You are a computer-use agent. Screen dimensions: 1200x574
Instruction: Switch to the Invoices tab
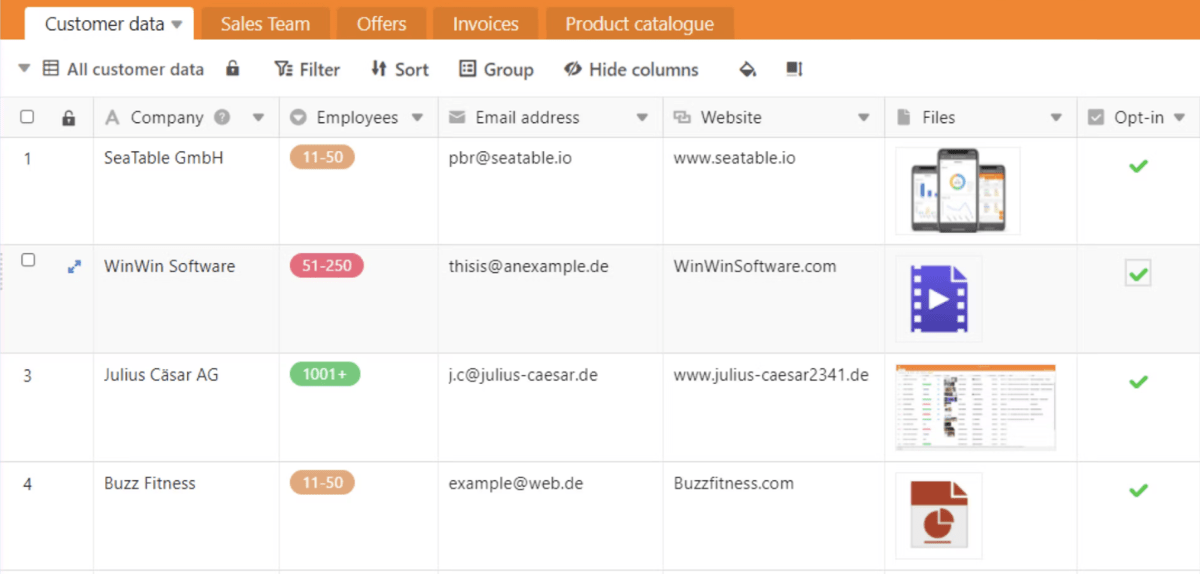[x=486, y=24]
